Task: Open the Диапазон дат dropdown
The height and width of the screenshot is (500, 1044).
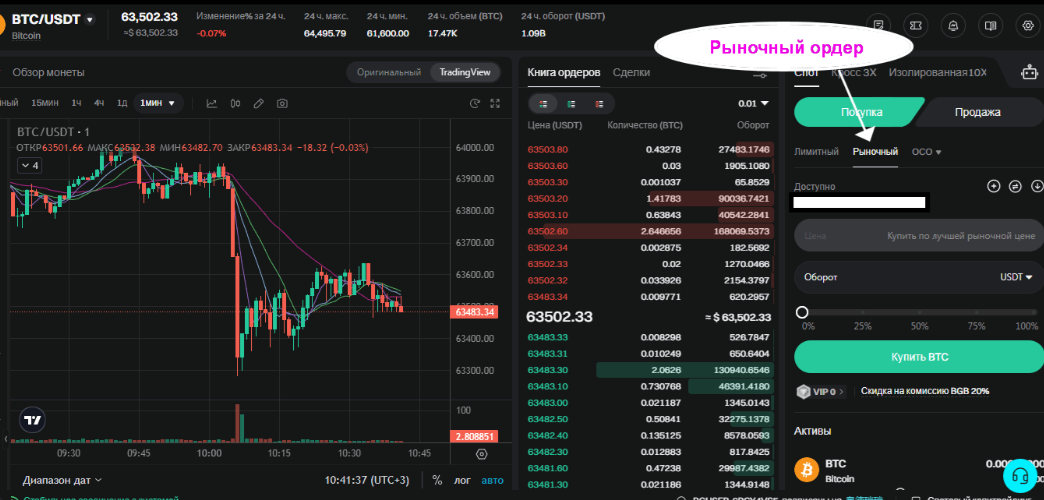Action: (x=62, y=480)
